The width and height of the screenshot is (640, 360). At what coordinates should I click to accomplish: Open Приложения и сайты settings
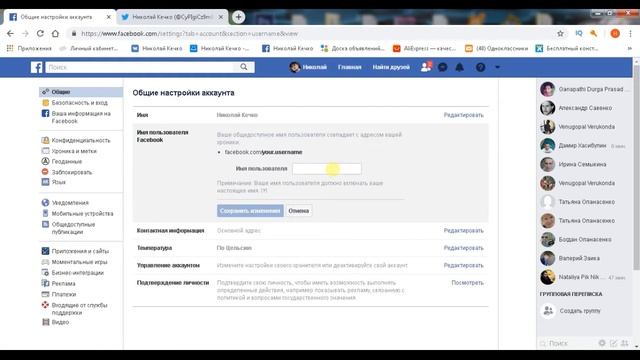pyautogui.click(x=80, y=251)
